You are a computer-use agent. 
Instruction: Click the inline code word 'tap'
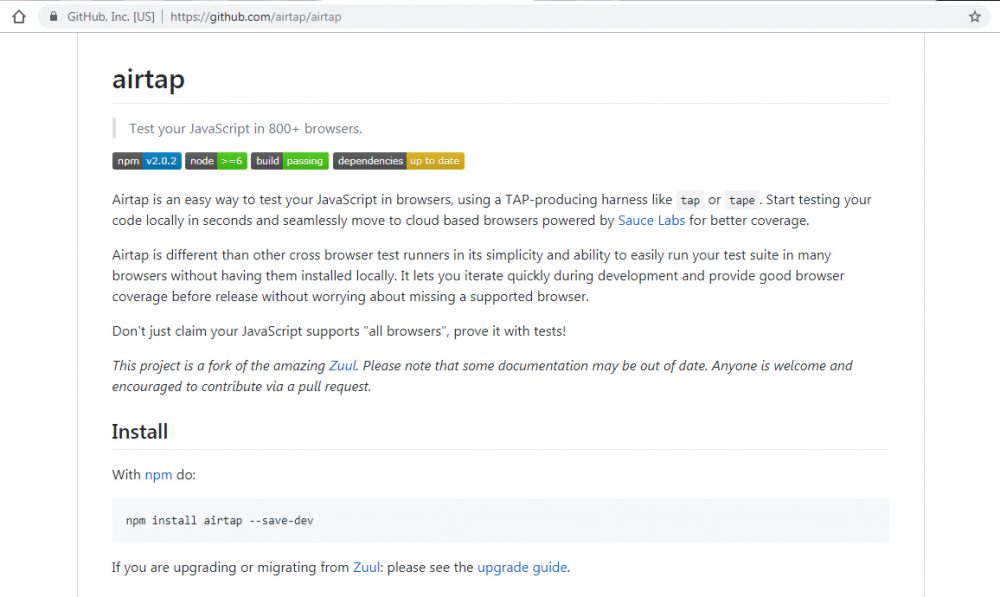click(690, 200)
